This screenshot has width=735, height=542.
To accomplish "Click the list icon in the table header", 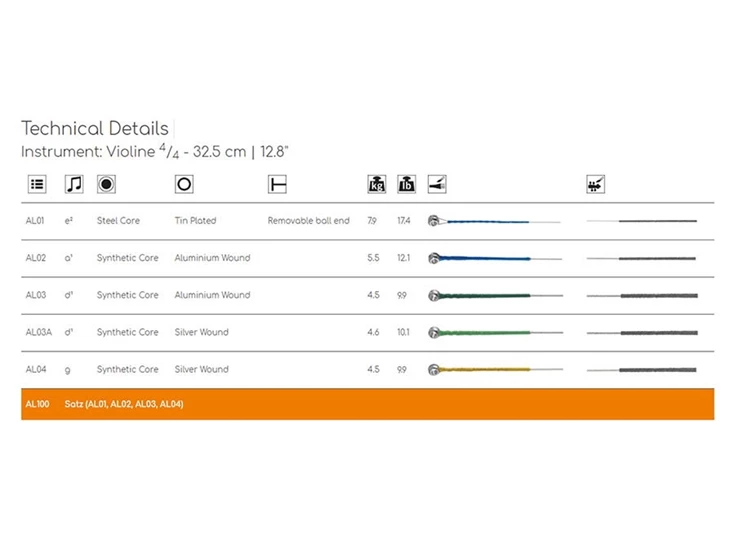I will click(37, 184).
